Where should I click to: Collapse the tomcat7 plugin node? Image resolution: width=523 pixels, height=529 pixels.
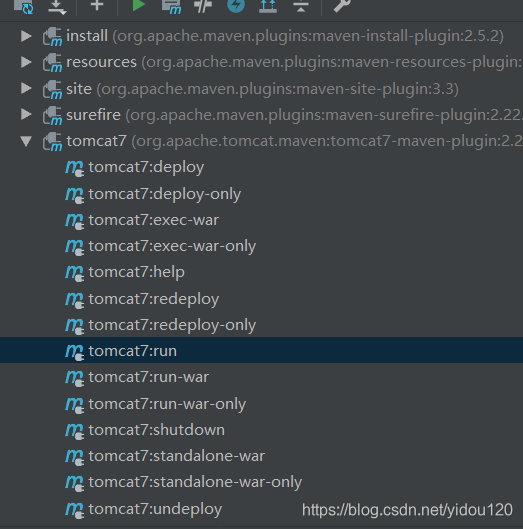(x=26, y=141)
